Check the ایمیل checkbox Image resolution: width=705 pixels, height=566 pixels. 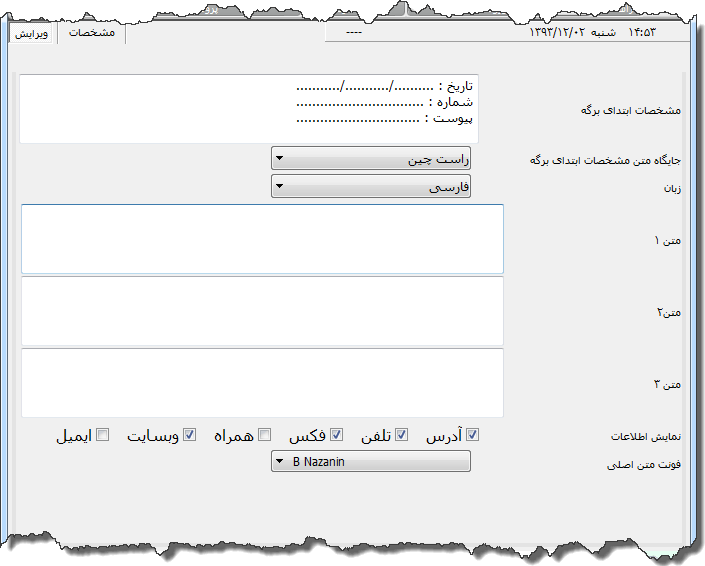click(x=102, y=435)
